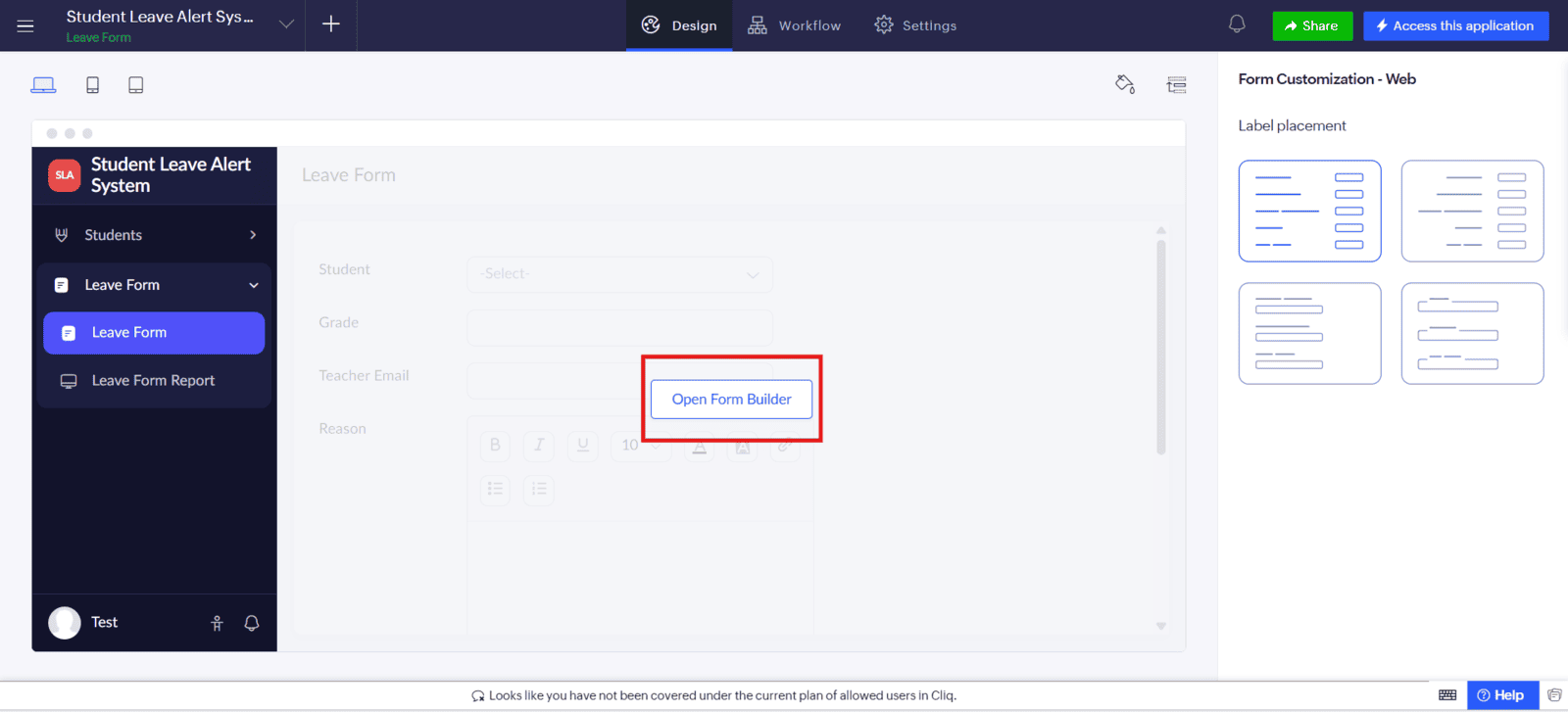
Task: Select left-aligned label placement layout
Action: pos(1309,211)
